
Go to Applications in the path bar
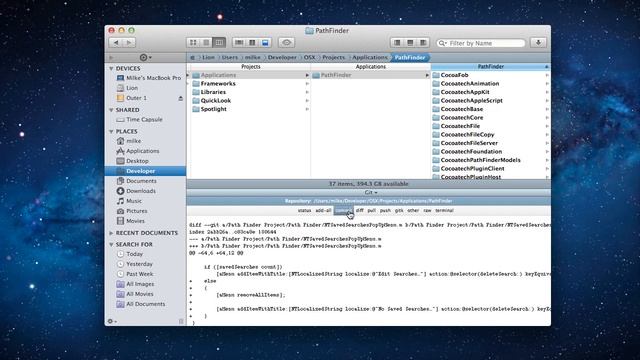[x=370, y=58]
